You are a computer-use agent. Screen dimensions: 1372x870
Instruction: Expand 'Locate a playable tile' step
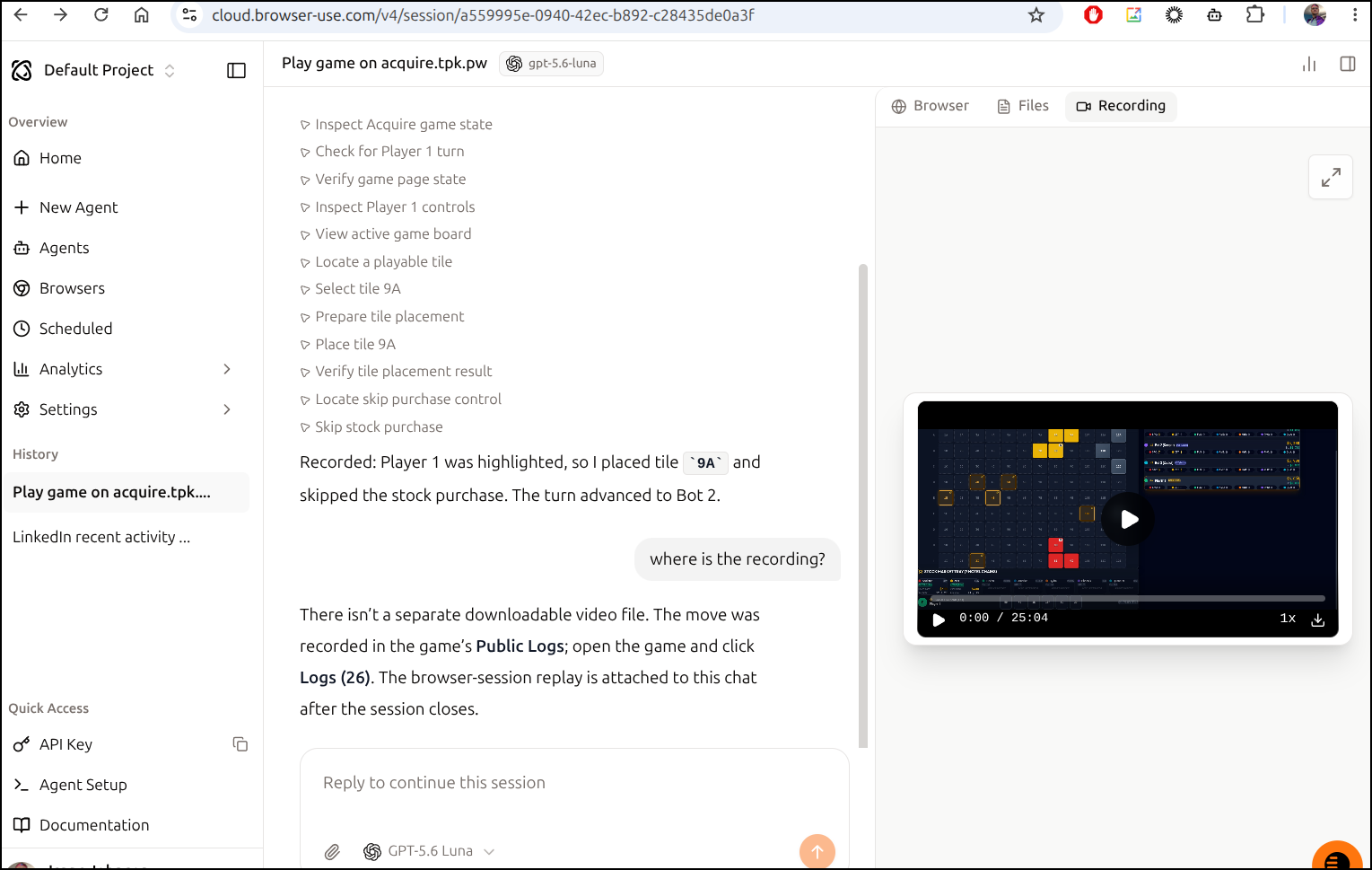[376, 262]
